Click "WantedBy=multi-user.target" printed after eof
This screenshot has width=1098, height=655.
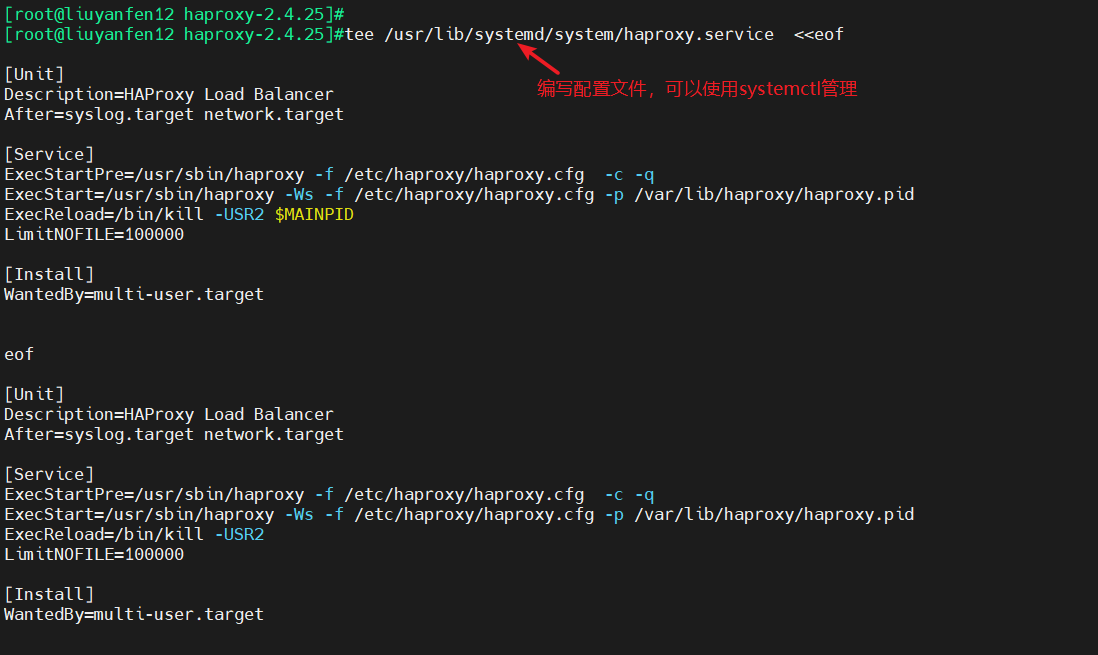click(x=134, y=614)
